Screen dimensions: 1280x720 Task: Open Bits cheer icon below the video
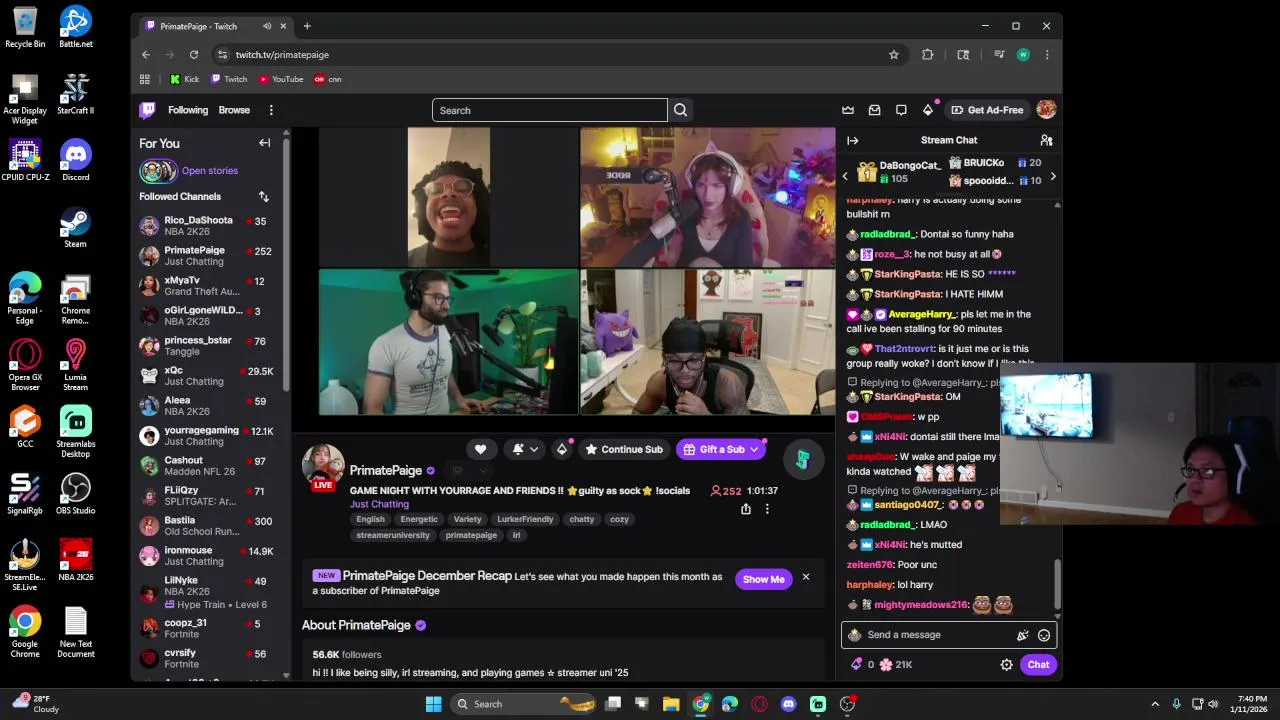pos(562,449)
